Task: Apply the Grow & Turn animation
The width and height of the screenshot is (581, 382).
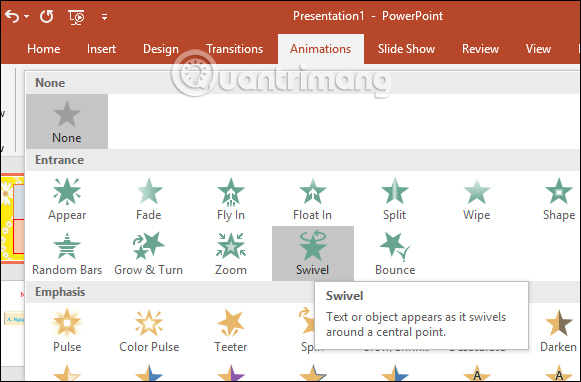Action: (x=149, y=254)
